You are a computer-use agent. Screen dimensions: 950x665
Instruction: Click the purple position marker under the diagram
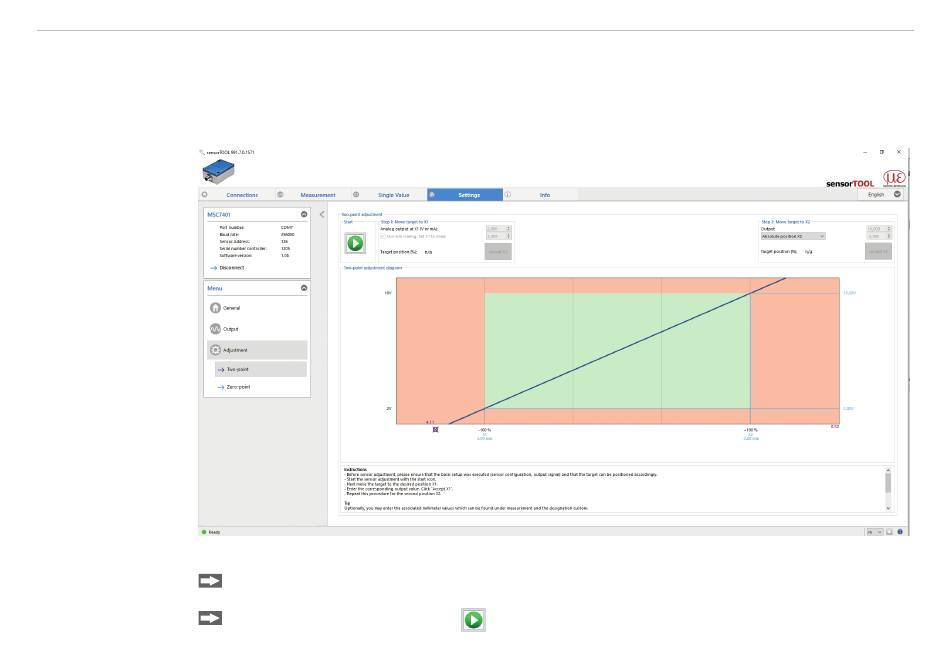[435, 429]
